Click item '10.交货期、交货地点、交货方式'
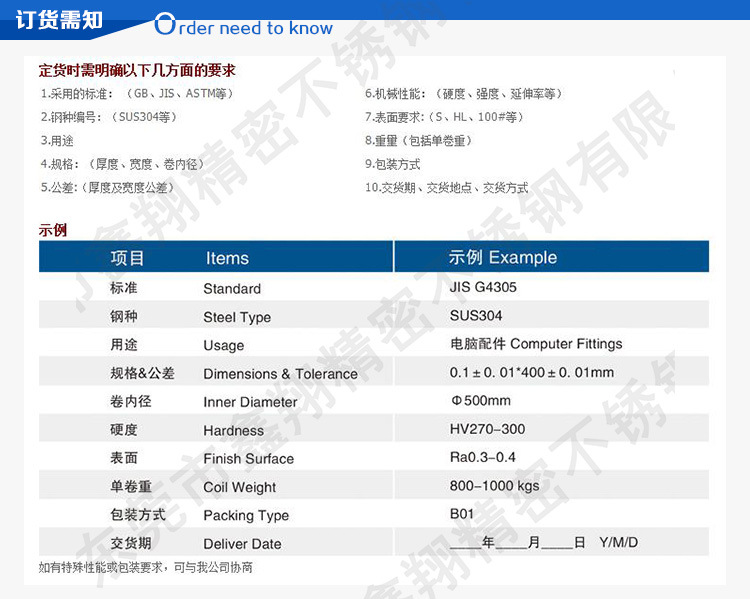The image size is (750, 599). (x=447, y=187)
